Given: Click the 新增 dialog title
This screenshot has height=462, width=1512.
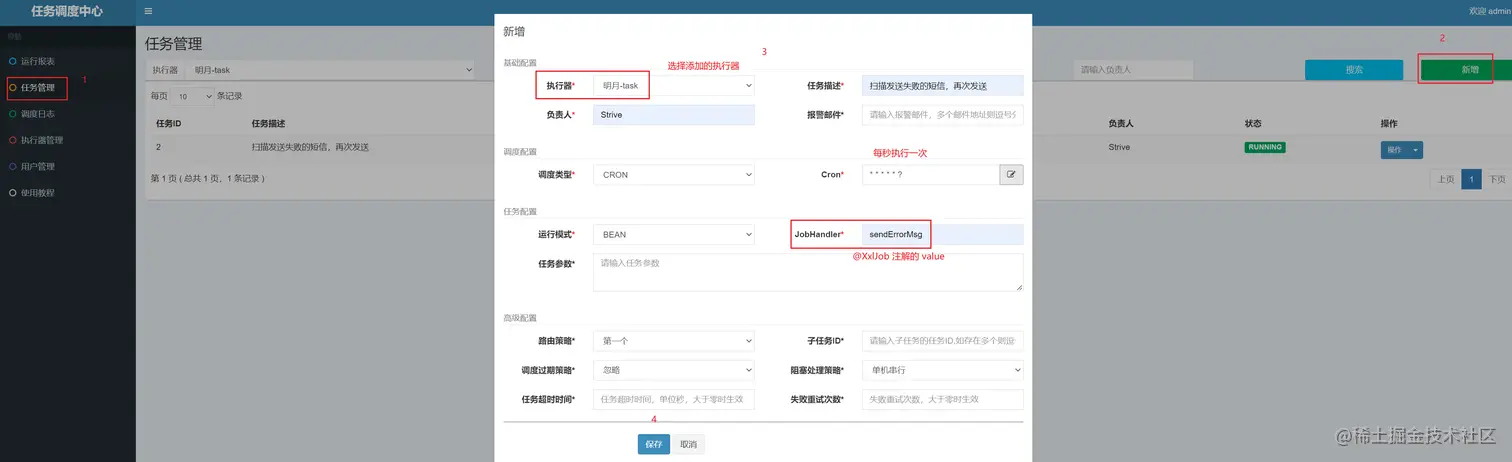Looking at the screenshot, I should [514, 32].
